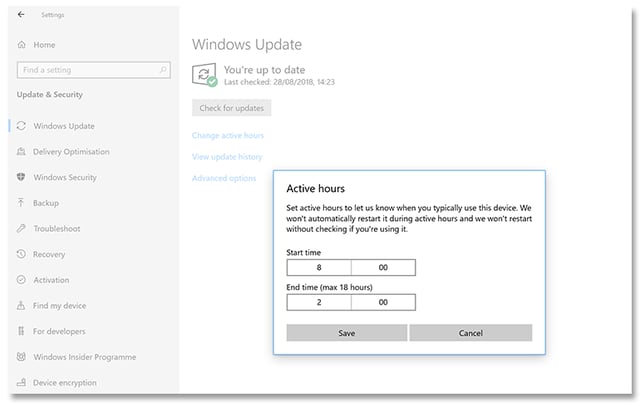Image resolution: width=640 pixels, height=407 pixels.
Task: Click the Home house icon
Action: coord(22,44)
